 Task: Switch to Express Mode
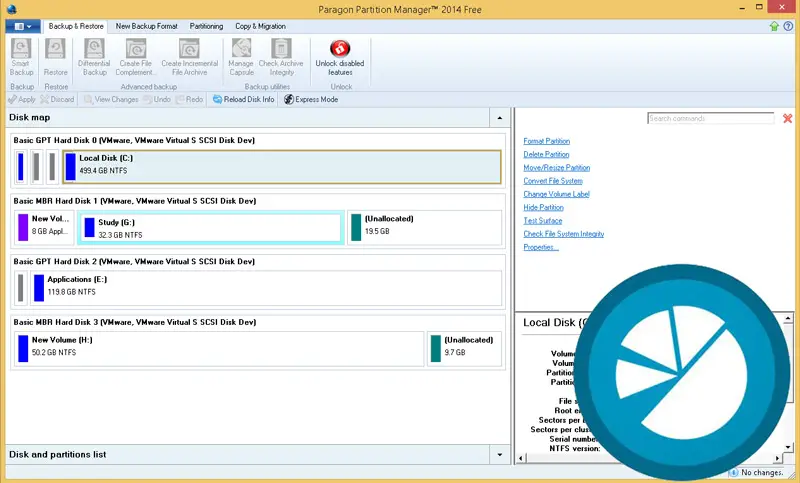[311, 100]
